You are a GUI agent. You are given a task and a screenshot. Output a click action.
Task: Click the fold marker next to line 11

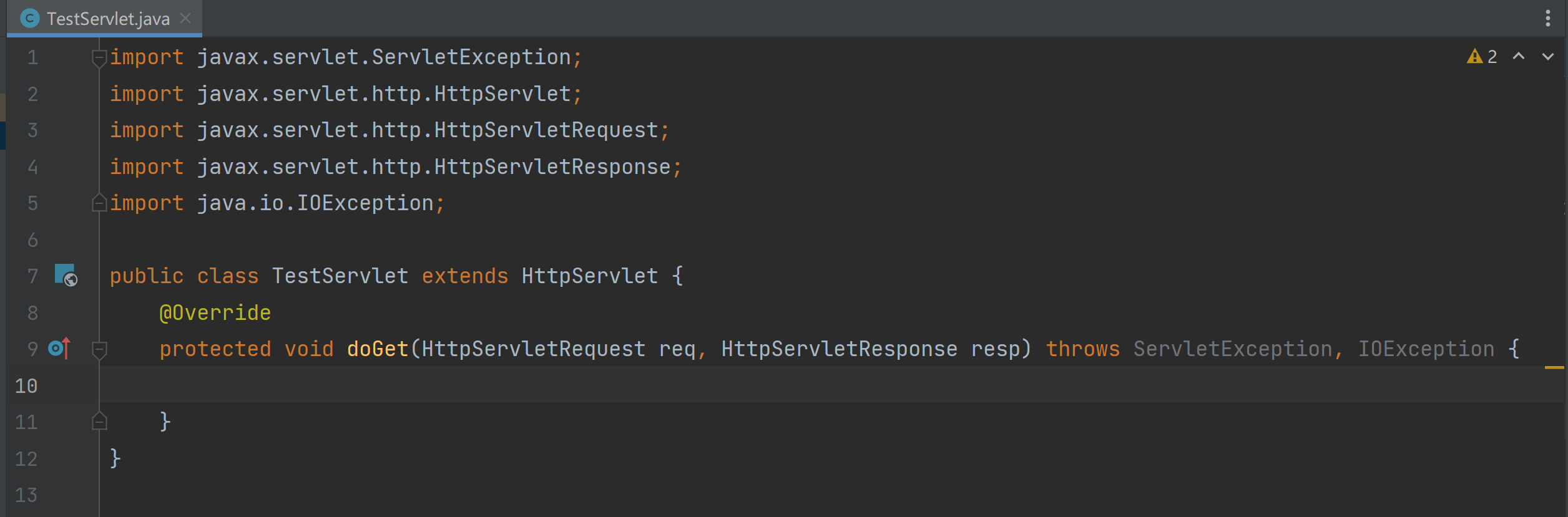(99, 422)
